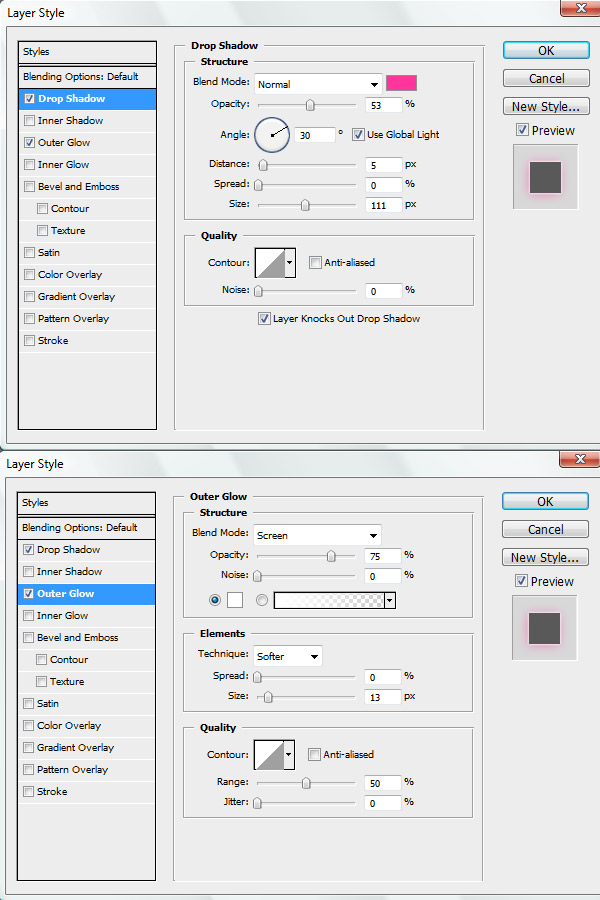The image size is (600, 900).
Task: Open the Technique Softer dropdown
Action: (x=288, y=656)
